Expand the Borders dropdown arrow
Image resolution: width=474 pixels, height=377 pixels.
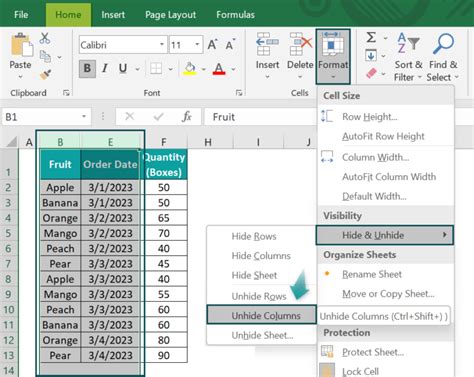pyautogui.click(x=170, y=69)
